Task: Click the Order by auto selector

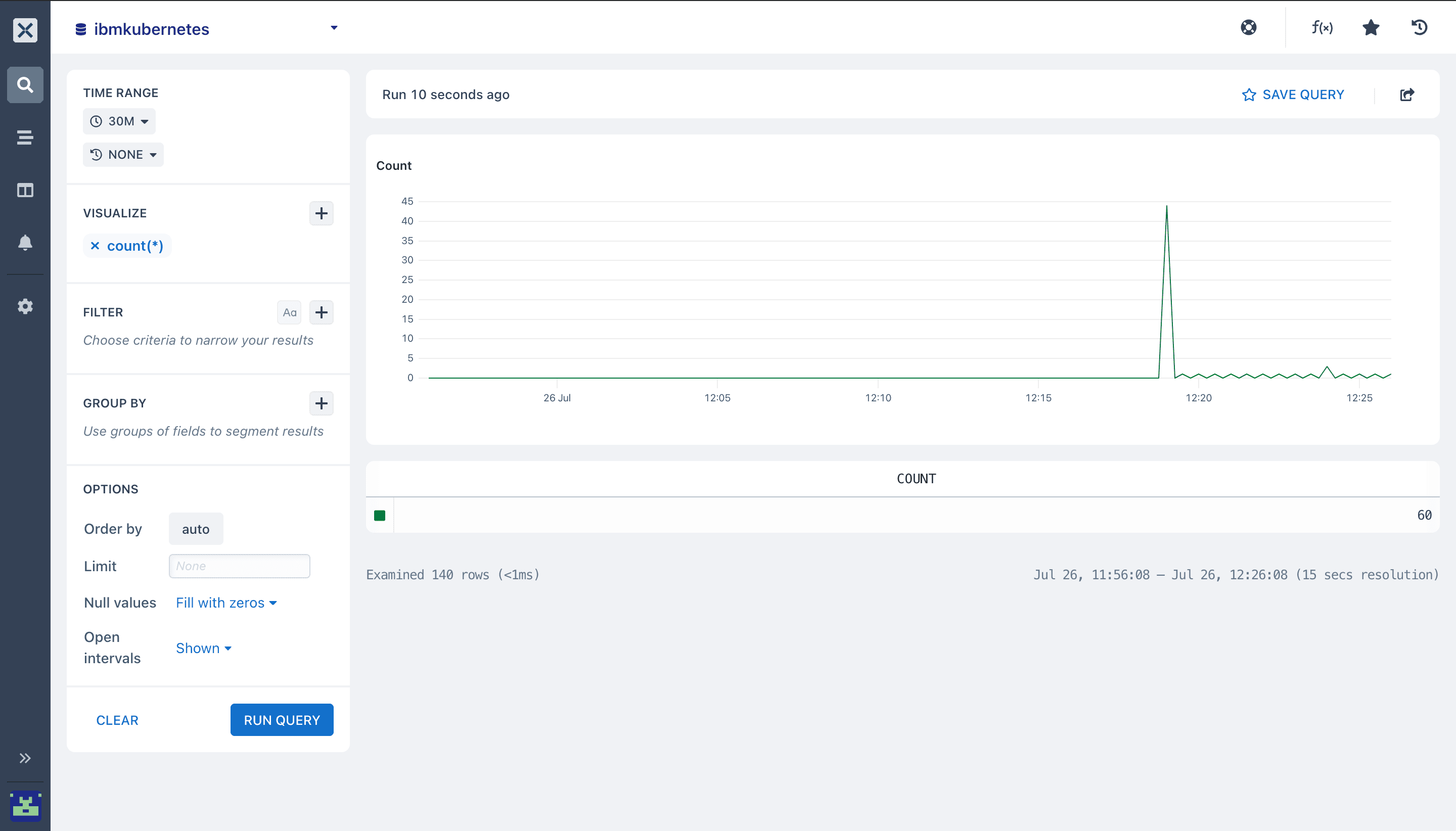Action: [x=196, y=529]
